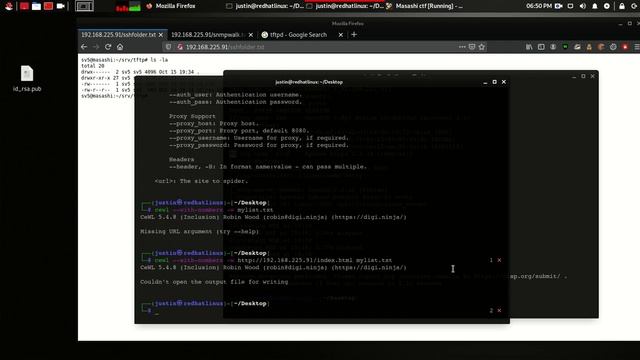Screen dimensions: 640x360
Task: Bookmark this page with the star
Action: pyautogui.click(x=482, y=47)
